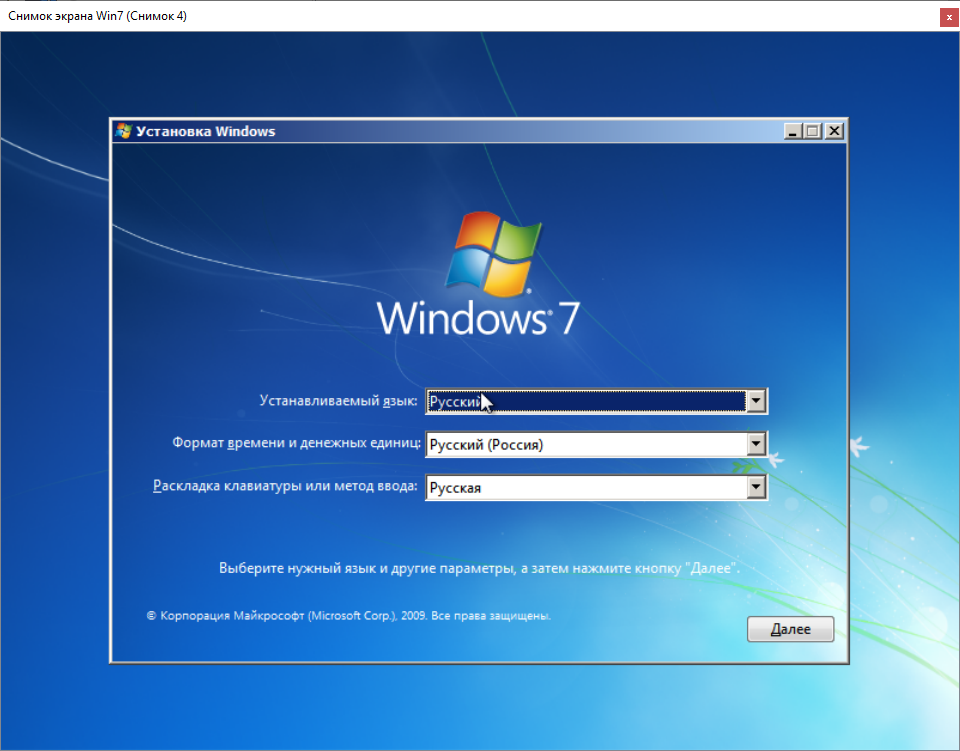Open the keyboard layout dropdown arrow
960x751 pixels.
[756, 488]
